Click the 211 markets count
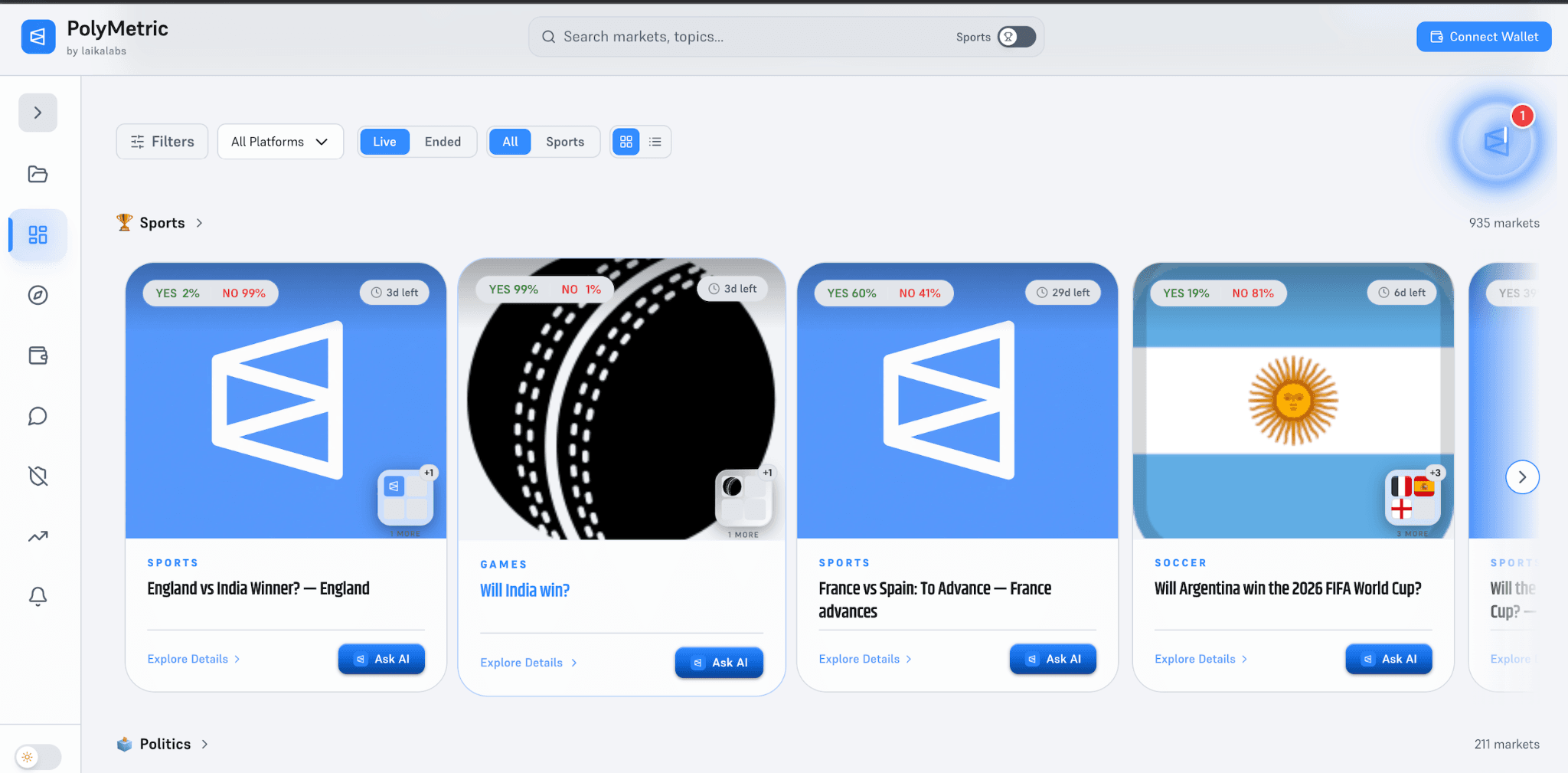The height and width of the screenshot is (773, 1568). (x=1507, y=744)
